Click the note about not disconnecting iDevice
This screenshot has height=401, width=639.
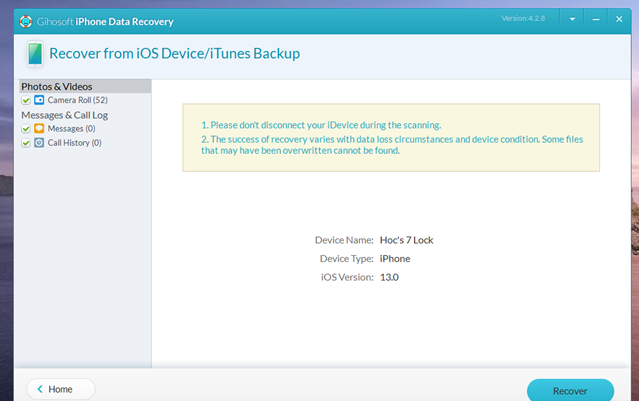pyautogui.click(x=321, y=125)
